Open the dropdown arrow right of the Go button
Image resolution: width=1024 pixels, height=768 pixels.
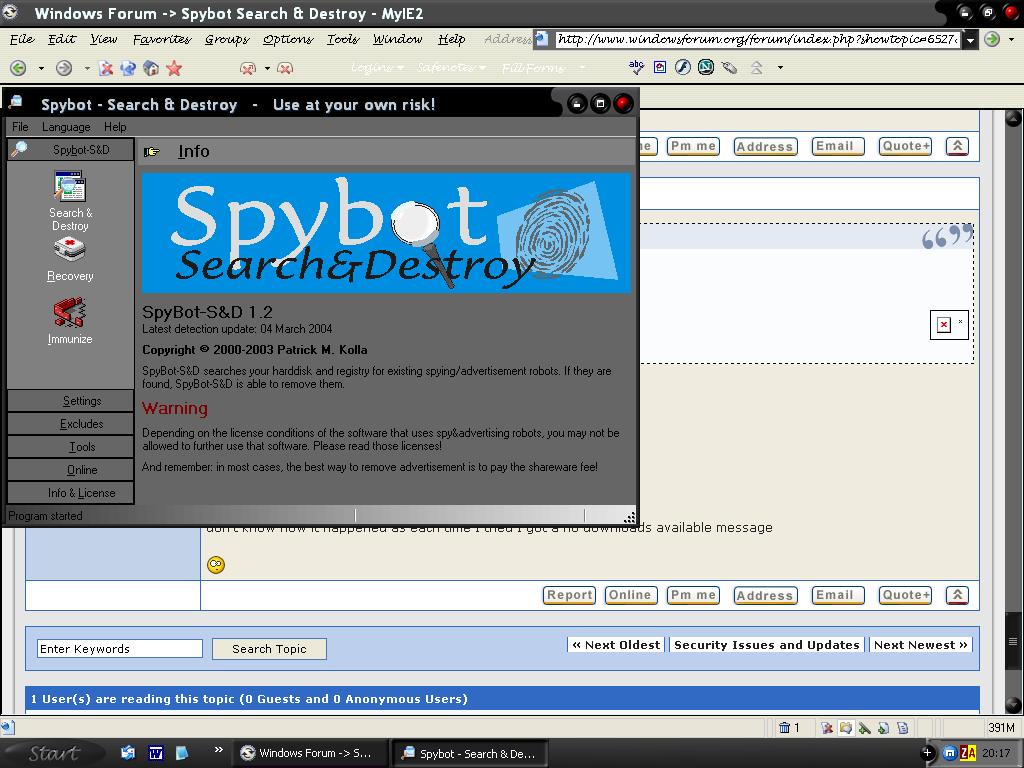[x=1012, y=39]
